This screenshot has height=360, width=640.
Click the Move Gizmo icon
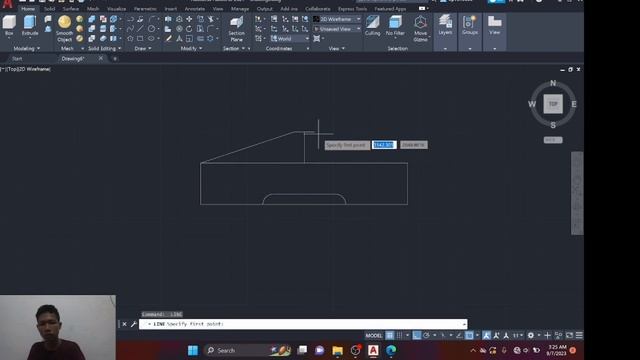pos(420,29)
